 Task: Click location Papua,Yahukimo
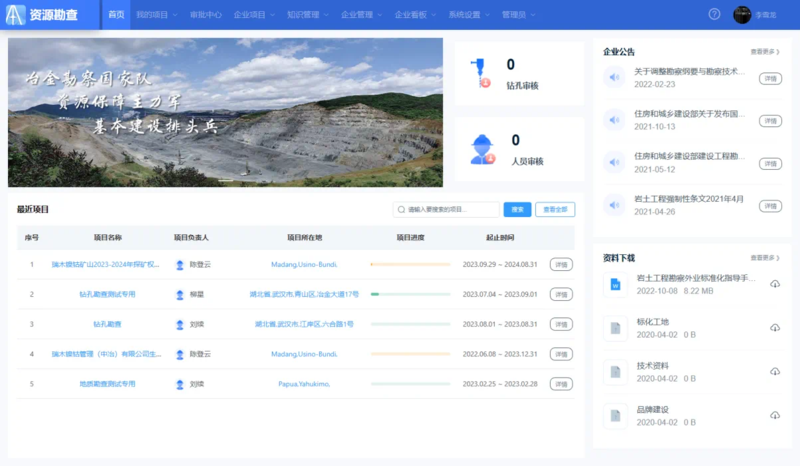coord(304,384)
